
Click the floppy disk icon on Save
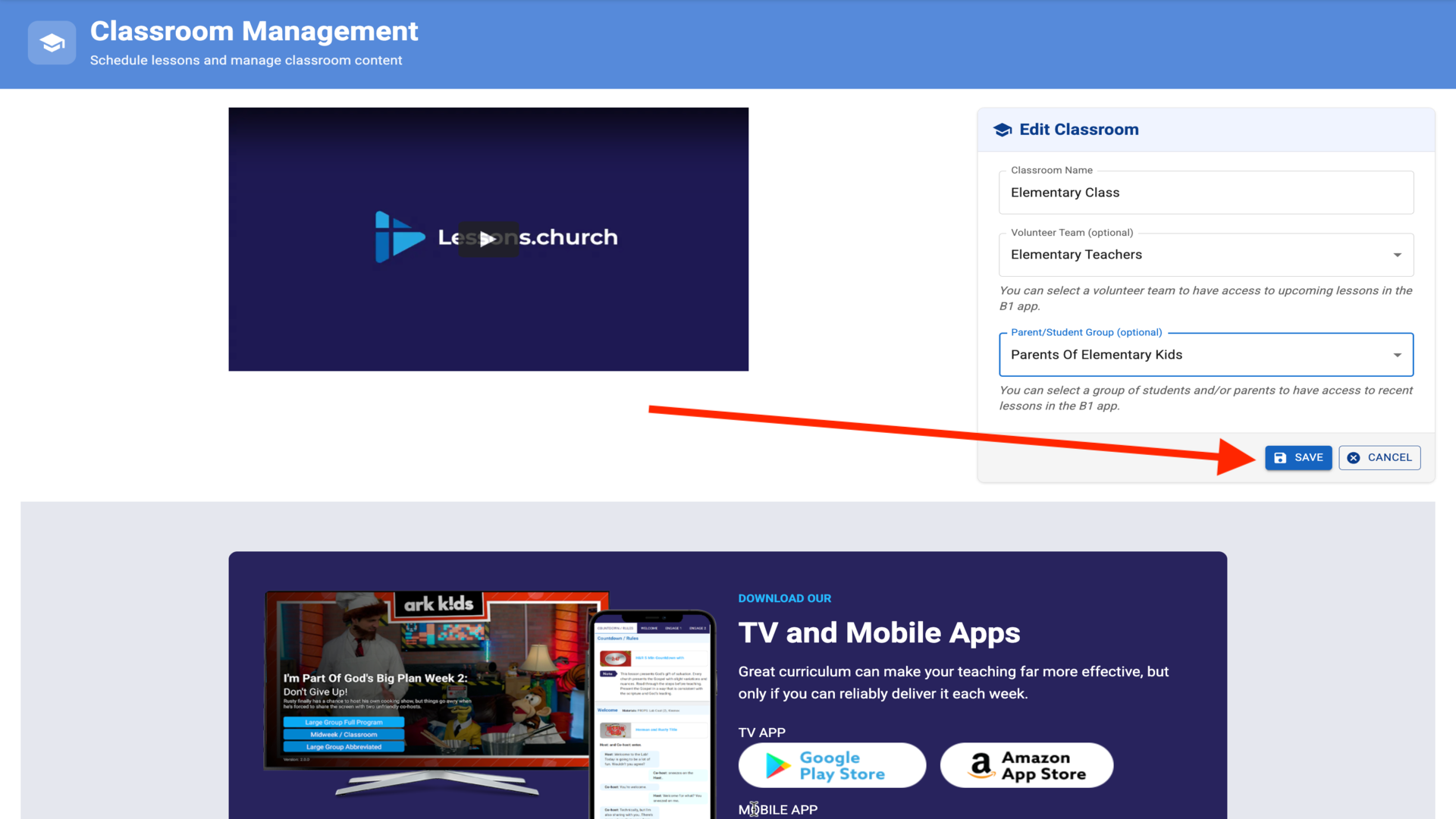coord(1280,457)
